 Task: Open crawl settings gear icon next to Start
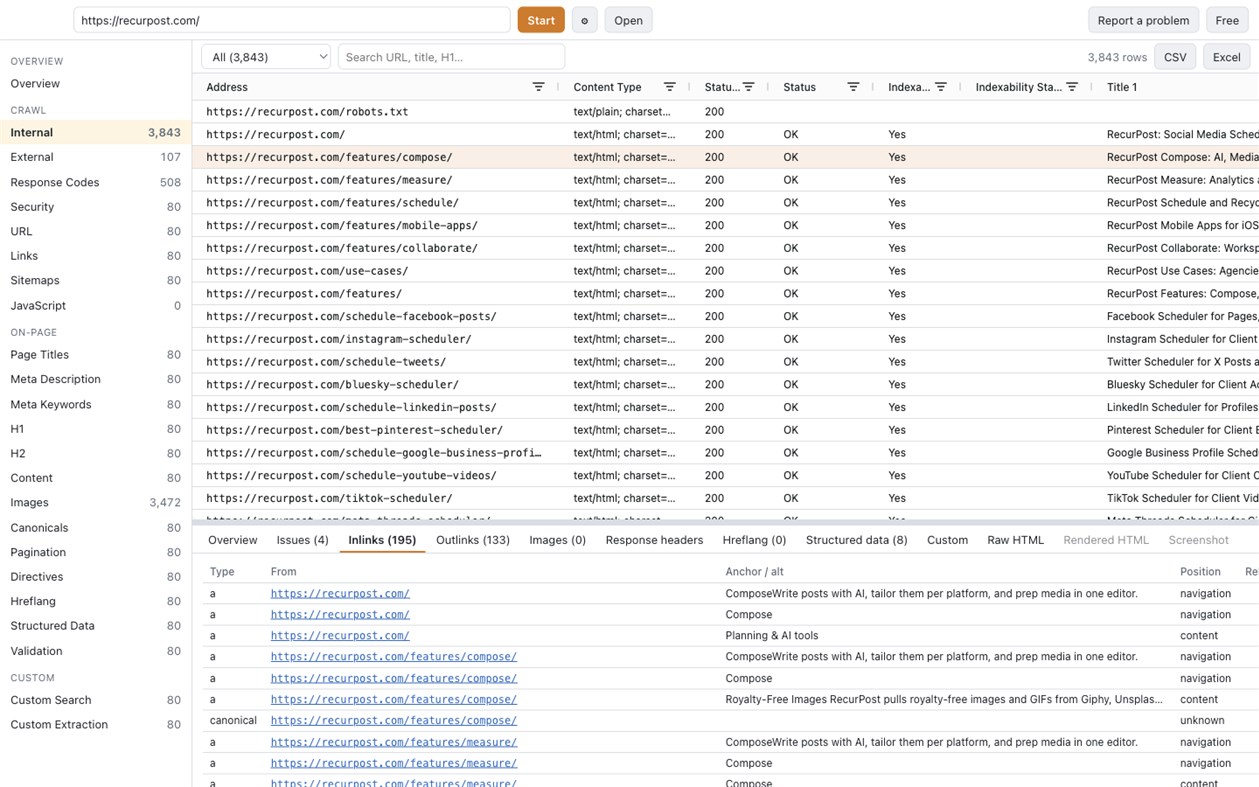click(584, 20)
